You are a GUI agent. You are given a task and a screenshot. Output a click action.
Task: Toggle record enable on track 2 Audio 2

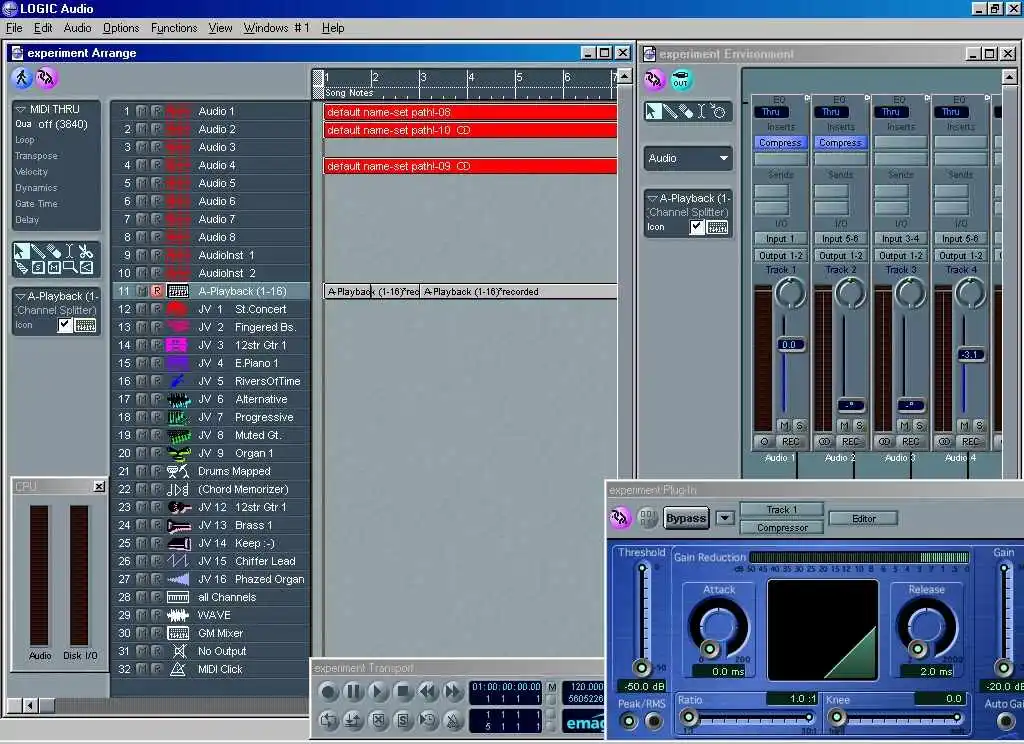click(x=156, y=129)
